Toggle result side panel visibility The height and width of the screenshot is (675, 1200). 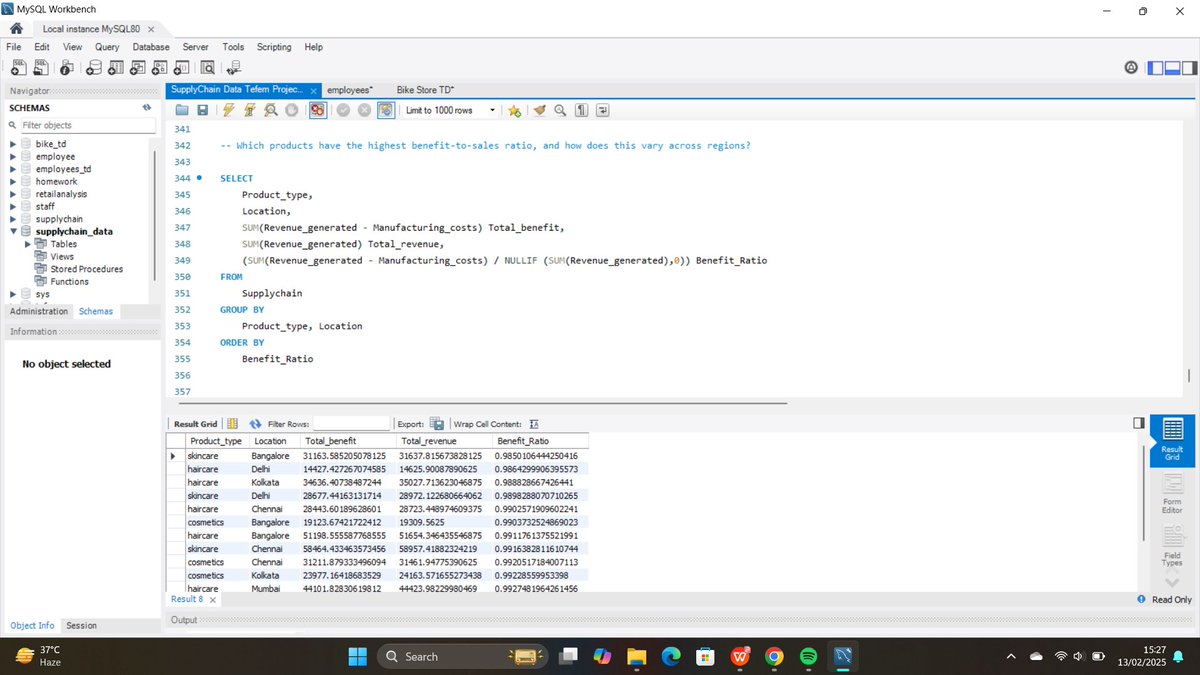pos(1138,424)
